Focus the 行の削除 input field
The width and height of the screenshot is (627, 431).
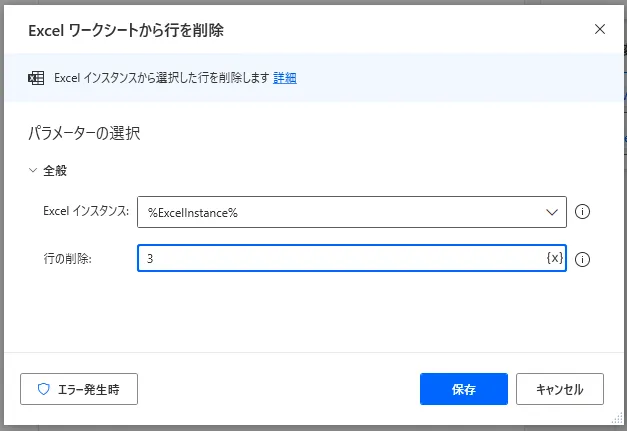340,259
